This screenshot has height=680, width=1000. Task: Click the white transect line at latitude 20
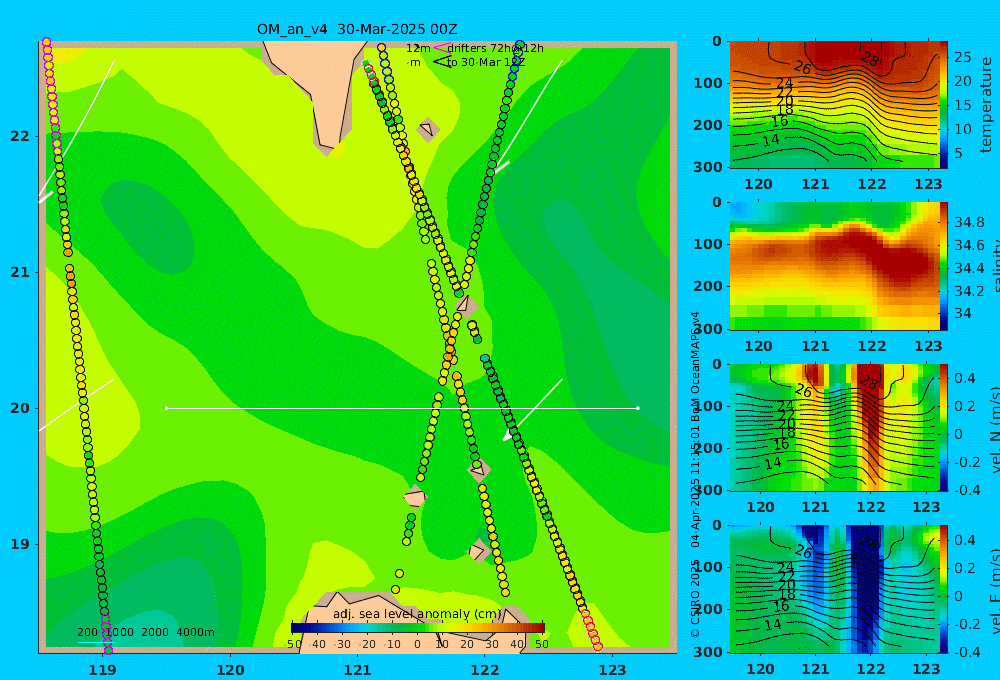tap(402, 408)
